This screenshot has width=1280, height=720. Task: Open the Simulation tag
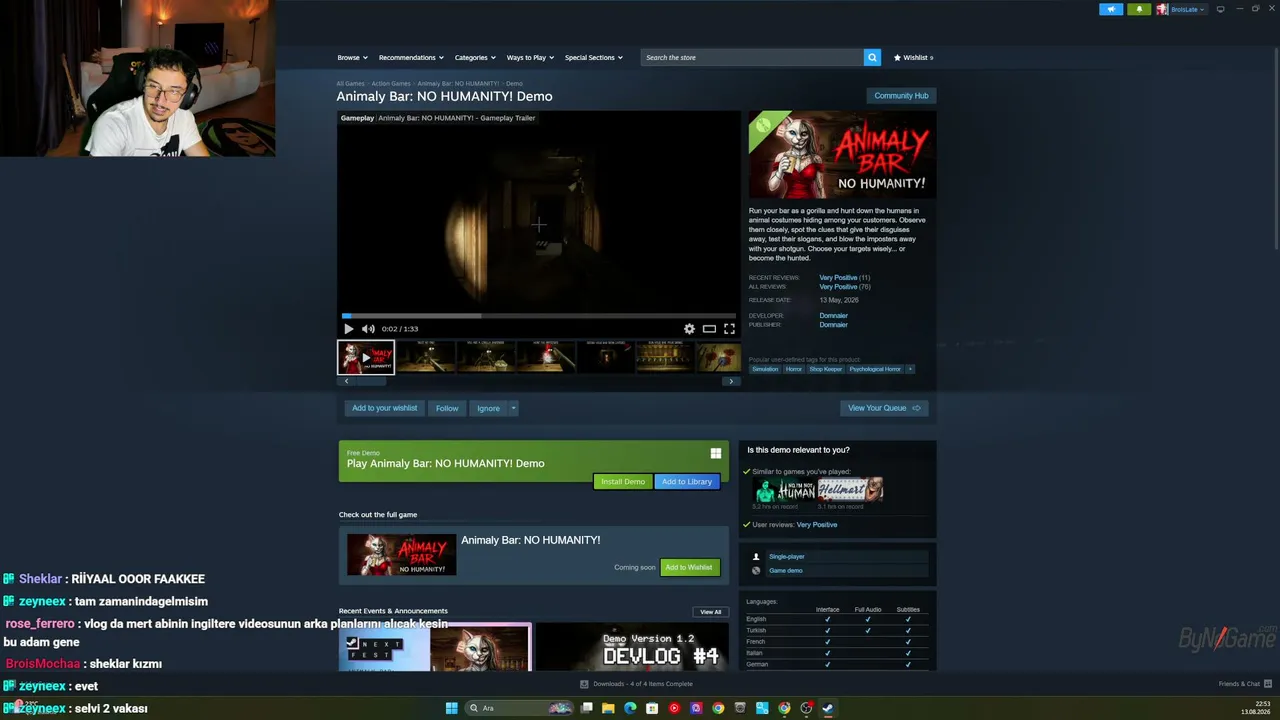765,369
